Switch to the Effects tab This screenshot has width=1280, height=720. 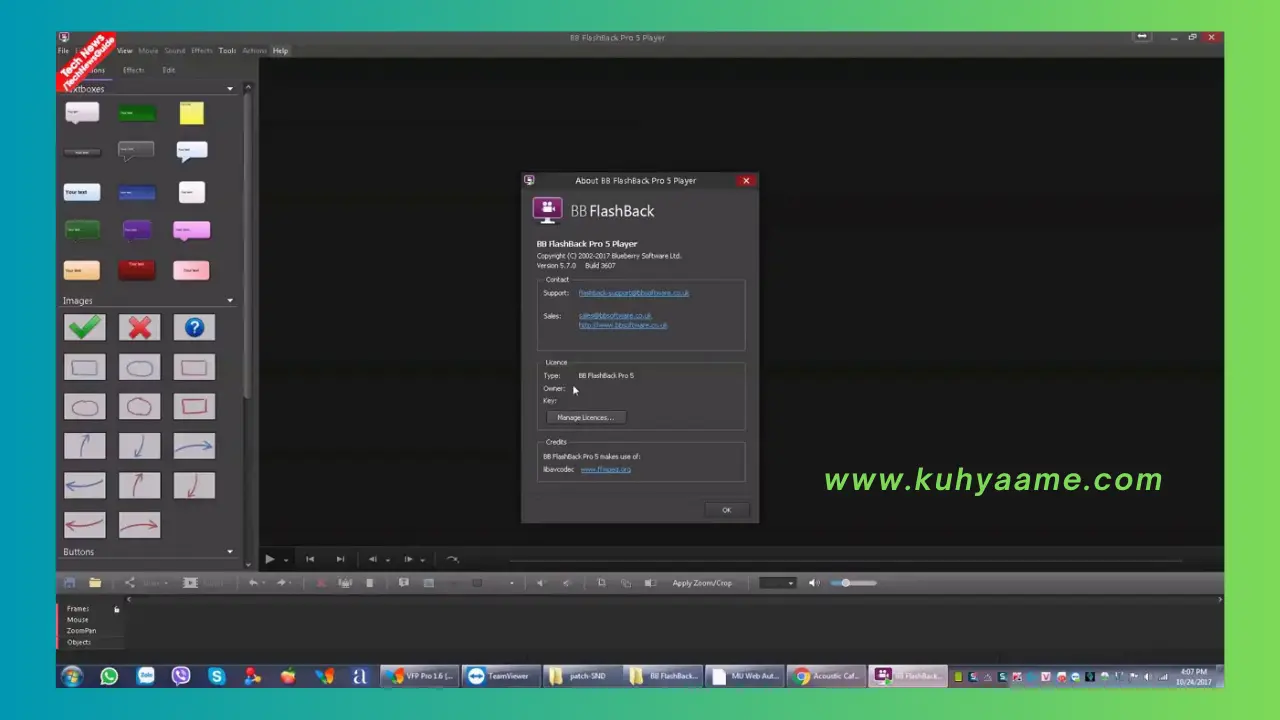pos(133,70)
